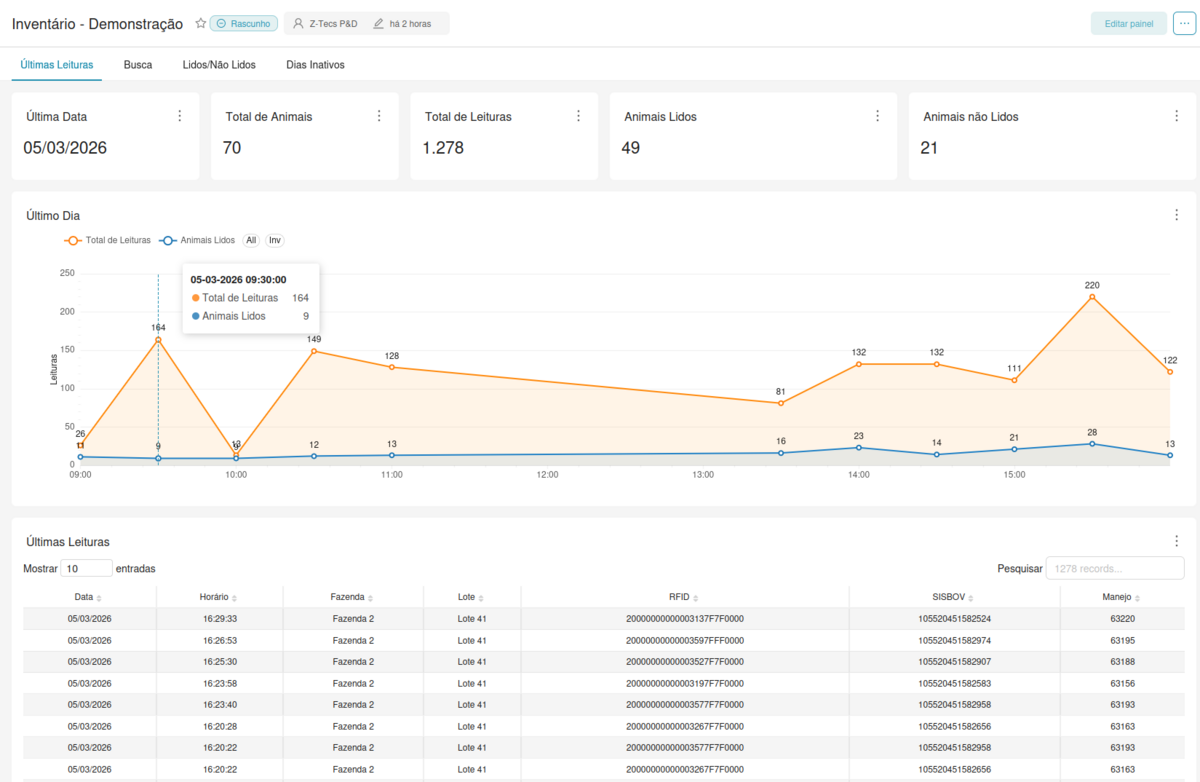Open the options menu on the Total de Animais card

379,115
